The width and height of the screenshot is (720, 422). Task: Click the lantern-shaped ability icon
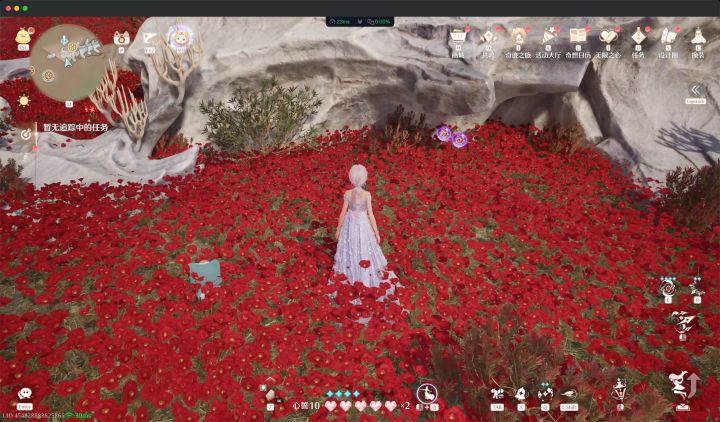(620, 390)
